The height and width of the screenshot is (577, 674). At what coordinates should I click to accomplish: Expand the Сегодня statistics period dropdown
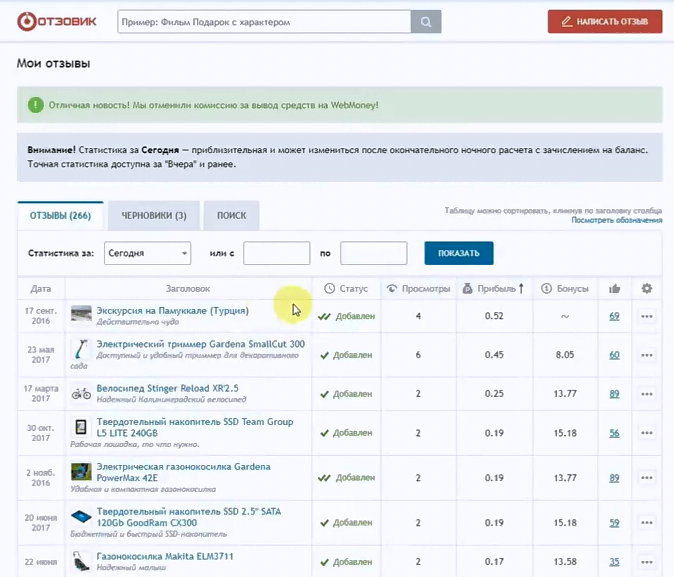(146, 253)
